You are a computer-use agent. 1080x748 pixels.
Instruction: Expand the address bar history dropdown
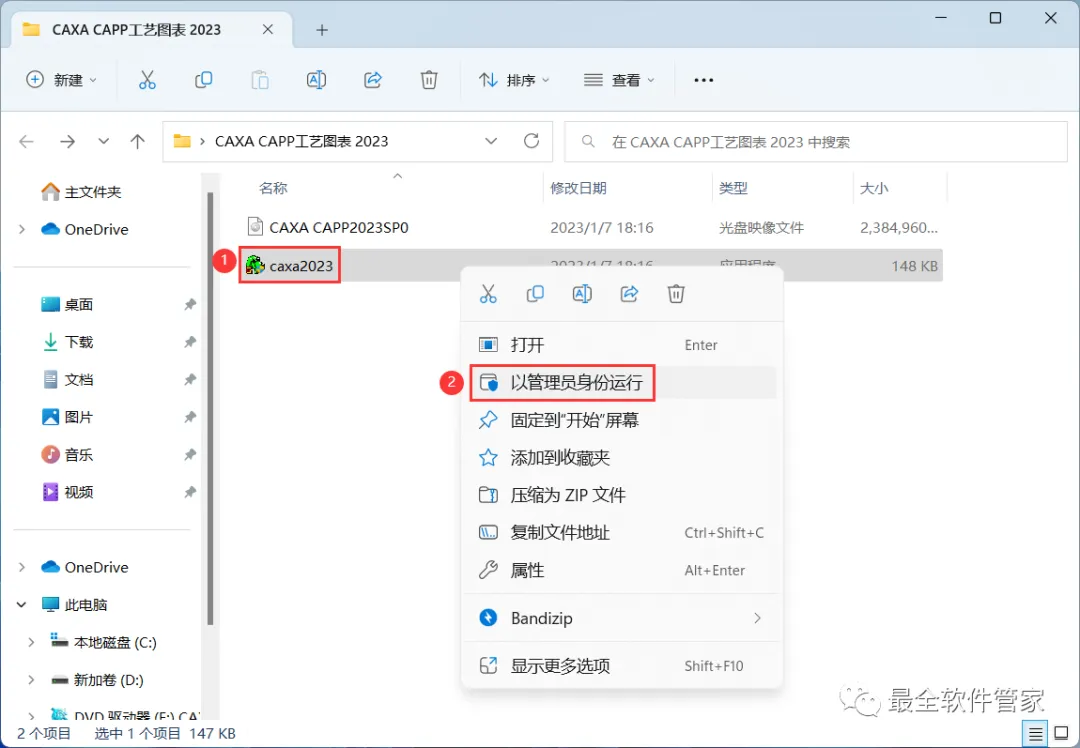pyautogui.click(x=491, y=141)
